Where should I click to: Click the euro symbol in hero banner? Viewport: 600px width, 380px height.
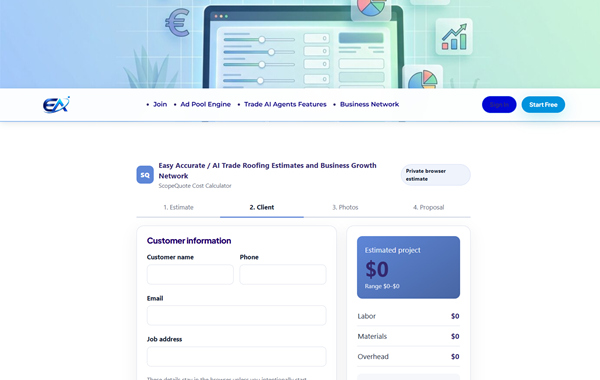point(178,23)
